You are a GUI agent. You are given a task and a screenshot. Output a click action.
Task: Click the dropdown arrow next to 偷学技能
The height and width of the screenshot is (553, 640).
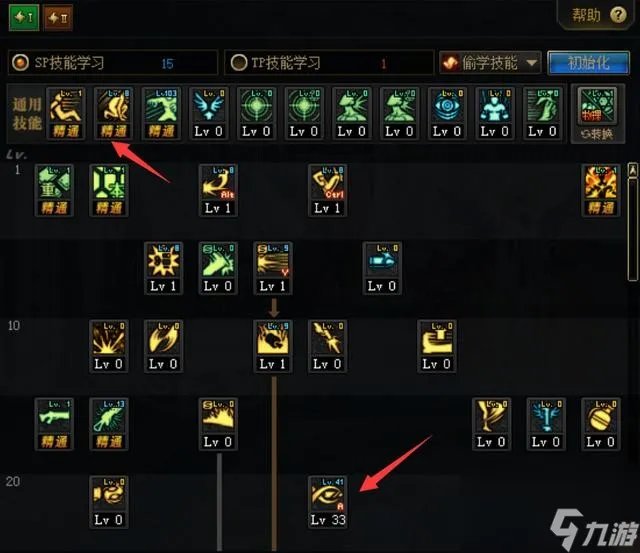[531, 63]
